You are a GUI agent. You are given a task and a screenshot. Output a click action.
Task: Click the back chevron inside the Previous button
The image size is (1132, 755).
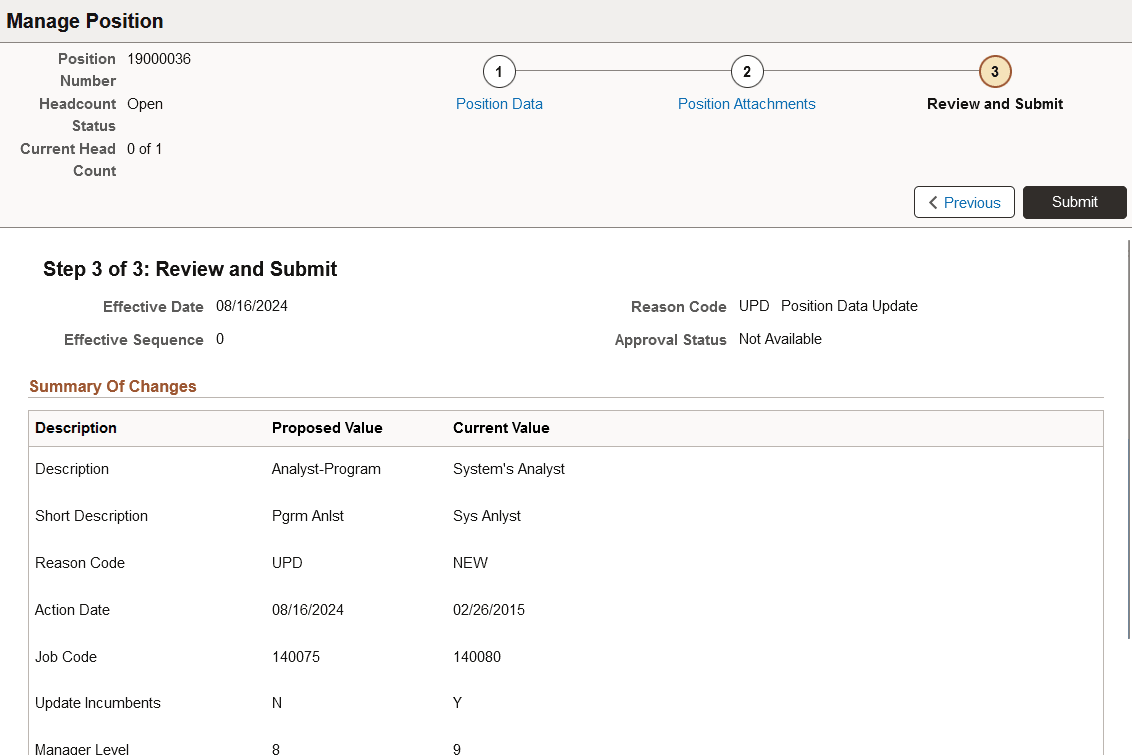click(x=934, y=202)
